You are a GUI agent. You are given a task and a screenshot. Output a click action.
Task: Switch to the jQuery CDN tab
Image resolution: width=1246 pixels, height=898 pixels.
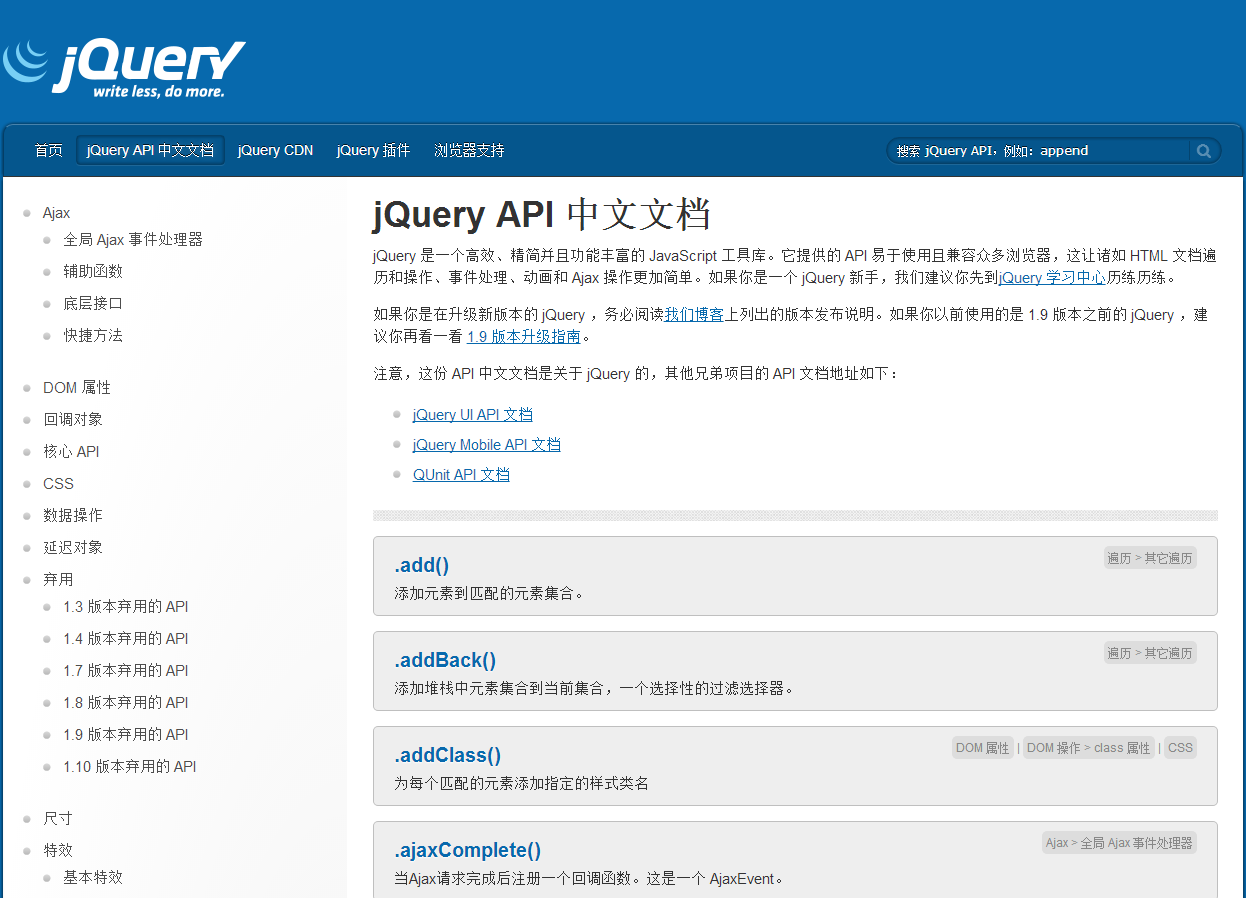[275, 150]
